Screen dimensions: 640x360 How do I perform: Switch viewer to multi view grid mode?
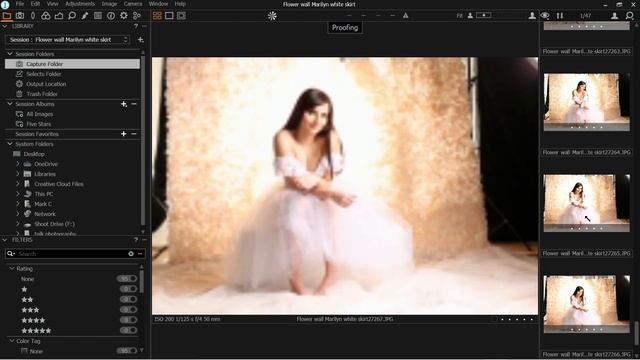click(x=157, y=16)
